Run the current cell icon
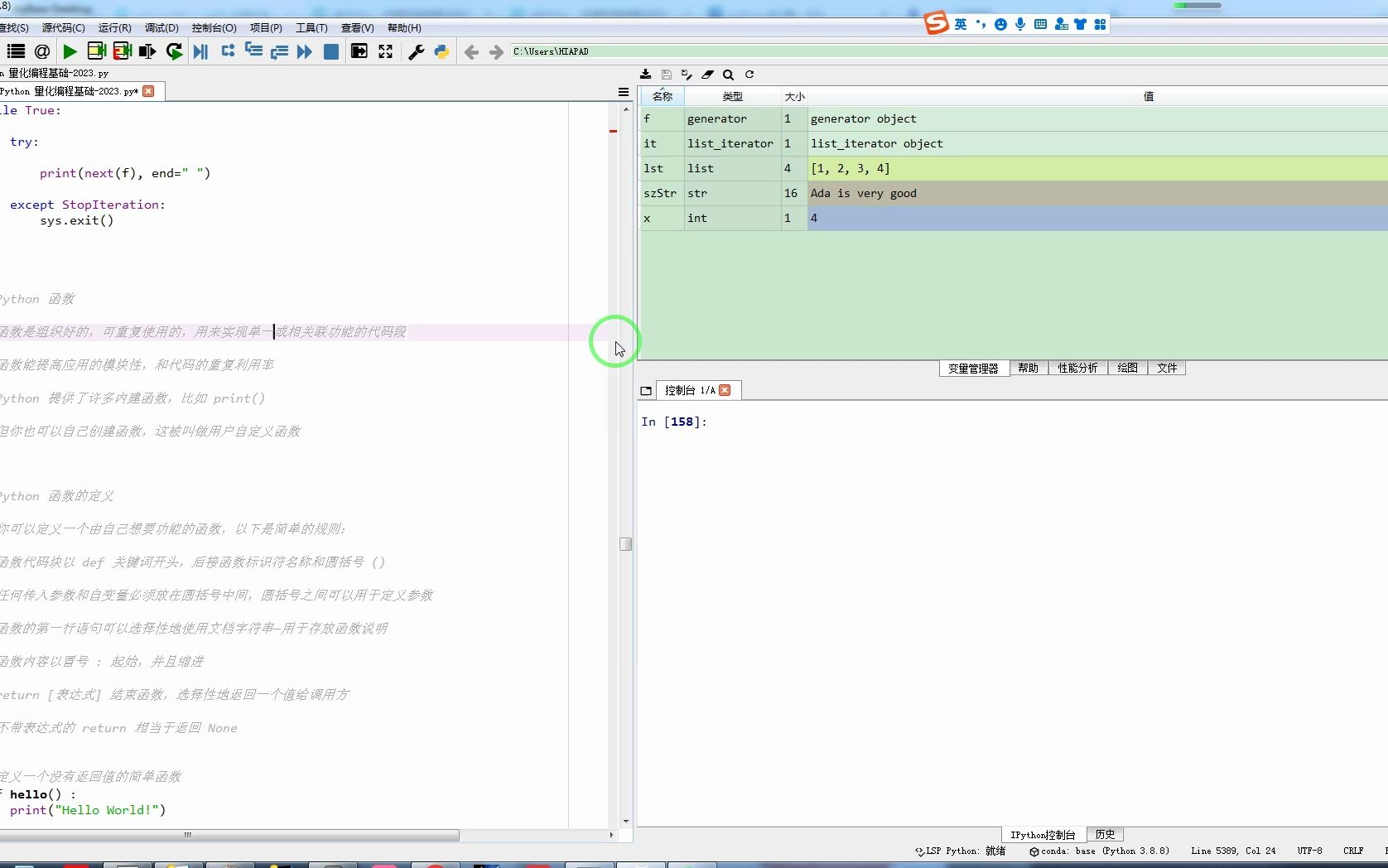Screen dimensions: 1388x868 [96, 51]
